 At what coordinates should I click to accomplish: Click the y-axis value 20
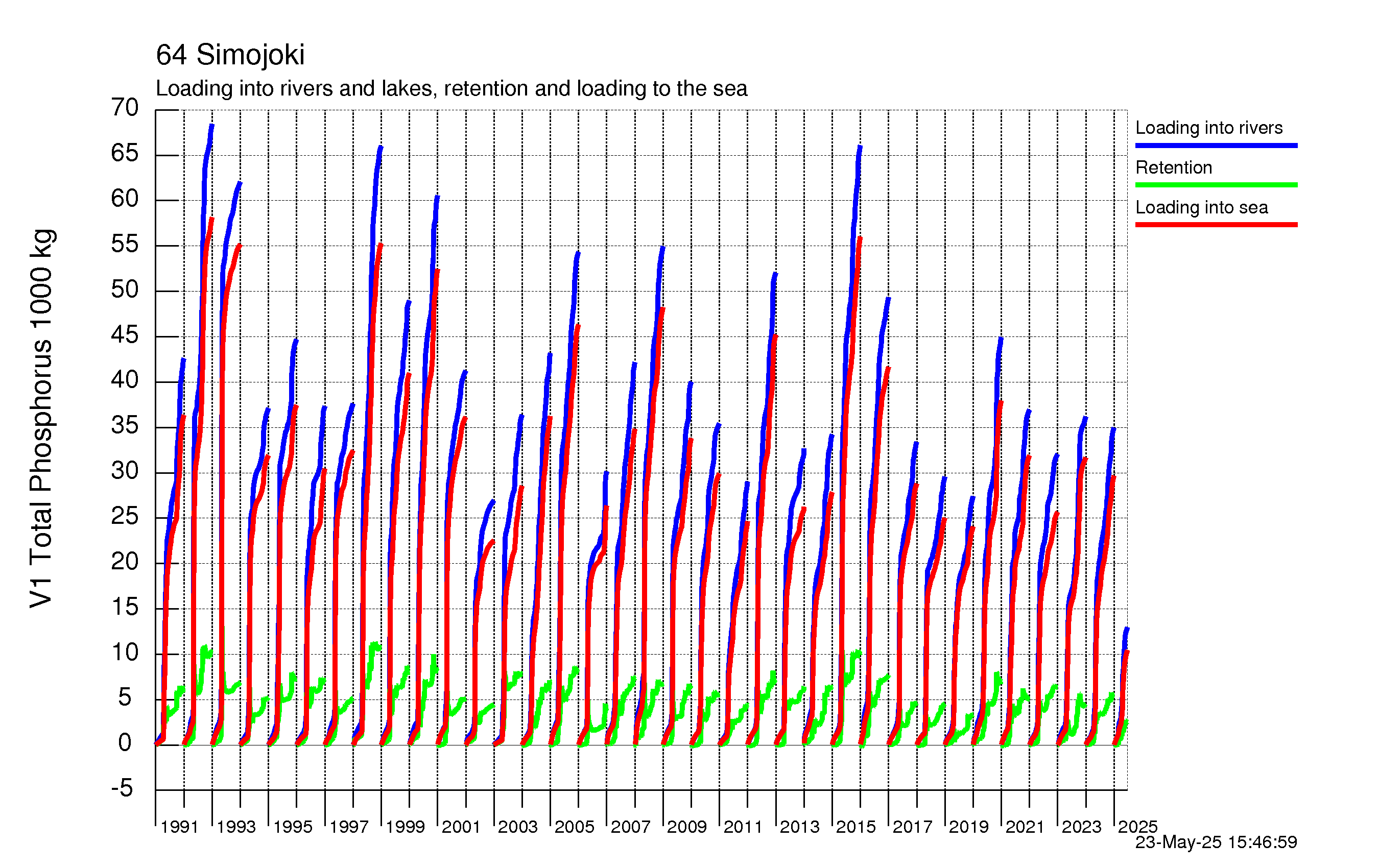click(125, 561)
